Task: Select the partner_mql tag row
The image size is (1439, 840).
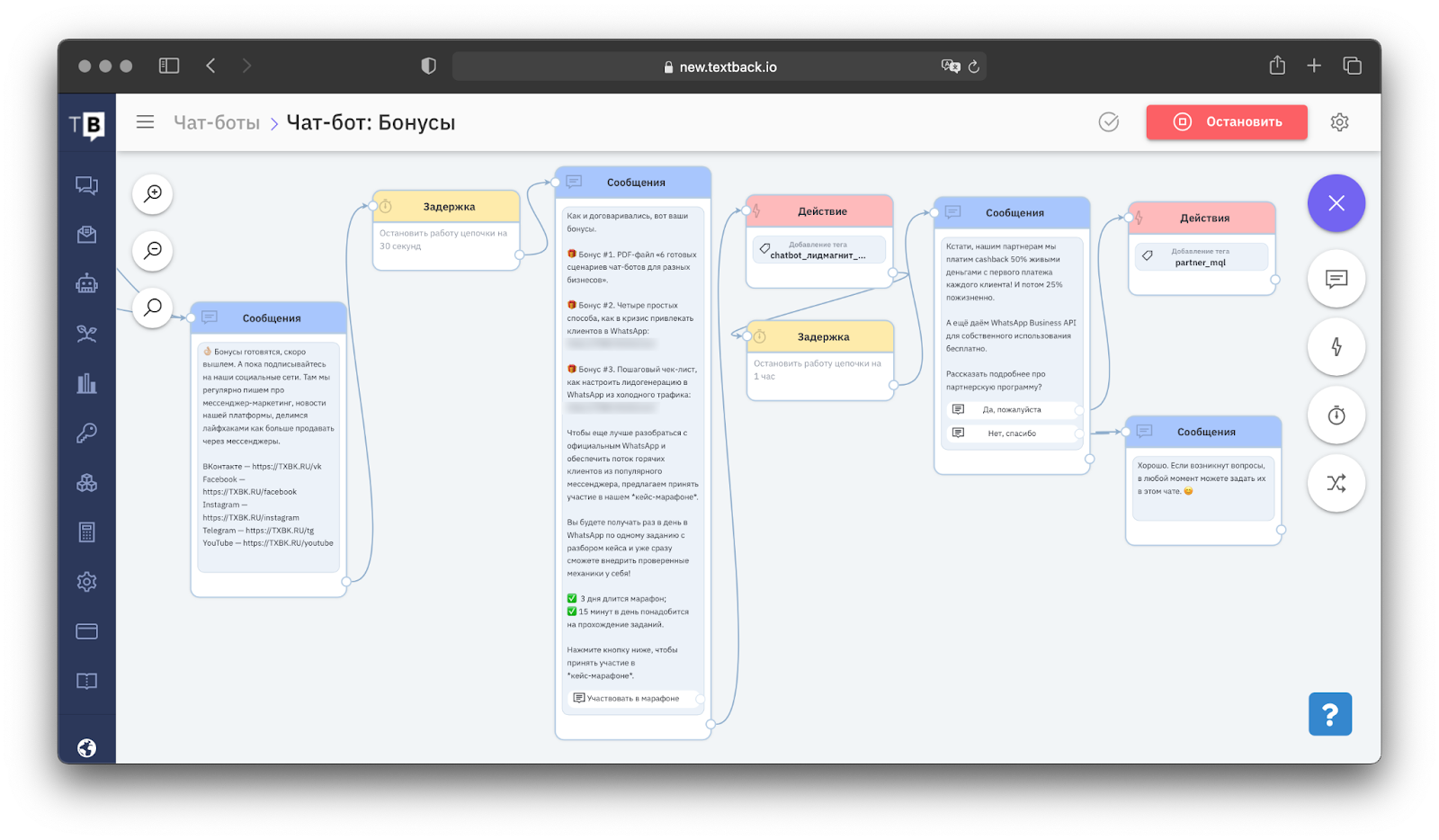Action: 1201,257
